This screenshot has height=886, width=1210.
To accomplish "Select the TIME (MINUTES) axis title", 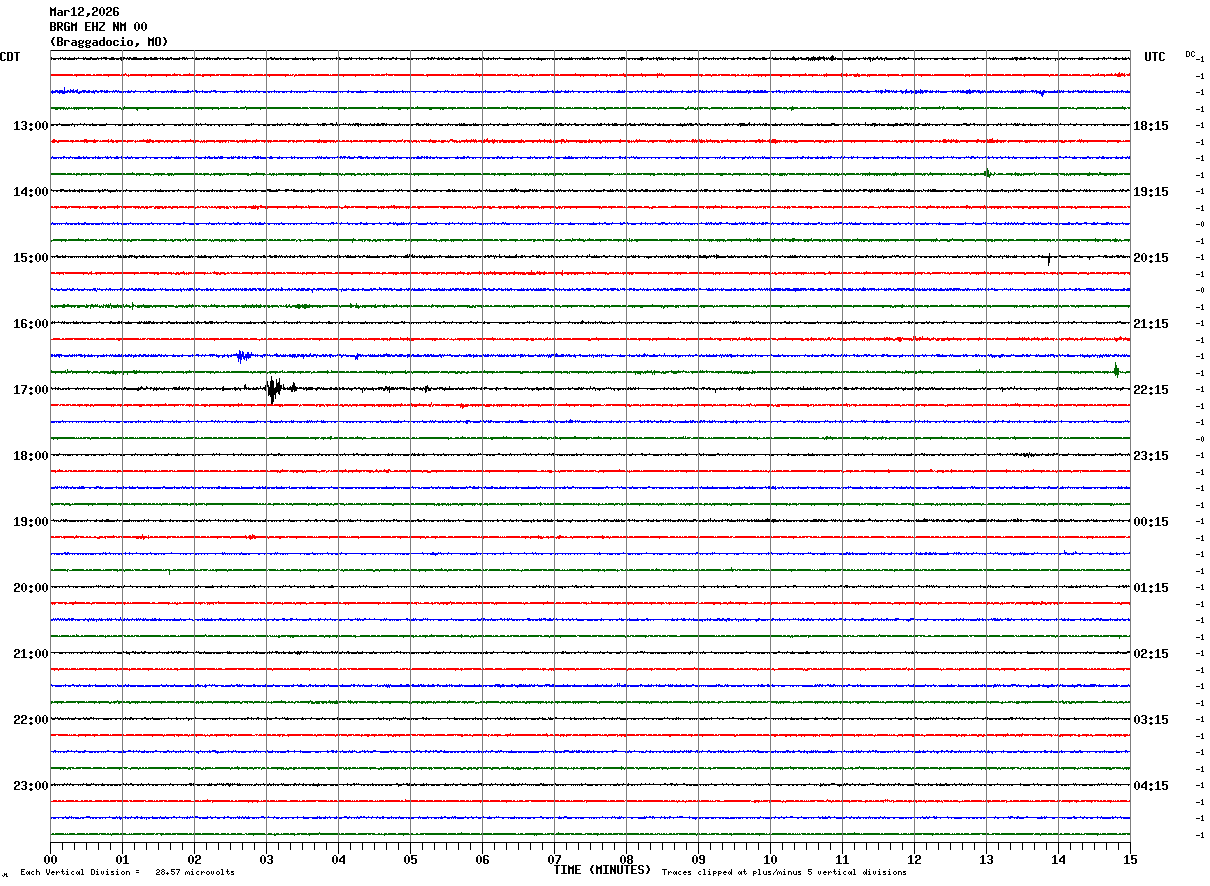I will (x=602, y=870).
